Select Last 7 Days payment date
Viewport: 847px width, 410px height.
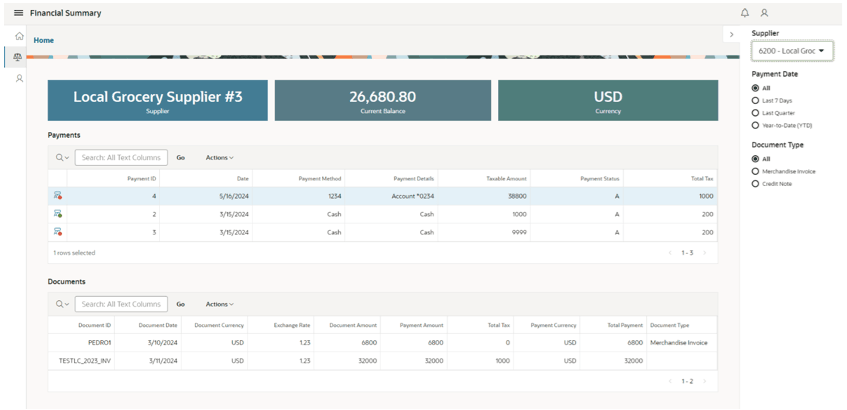[x=755, y=100]
